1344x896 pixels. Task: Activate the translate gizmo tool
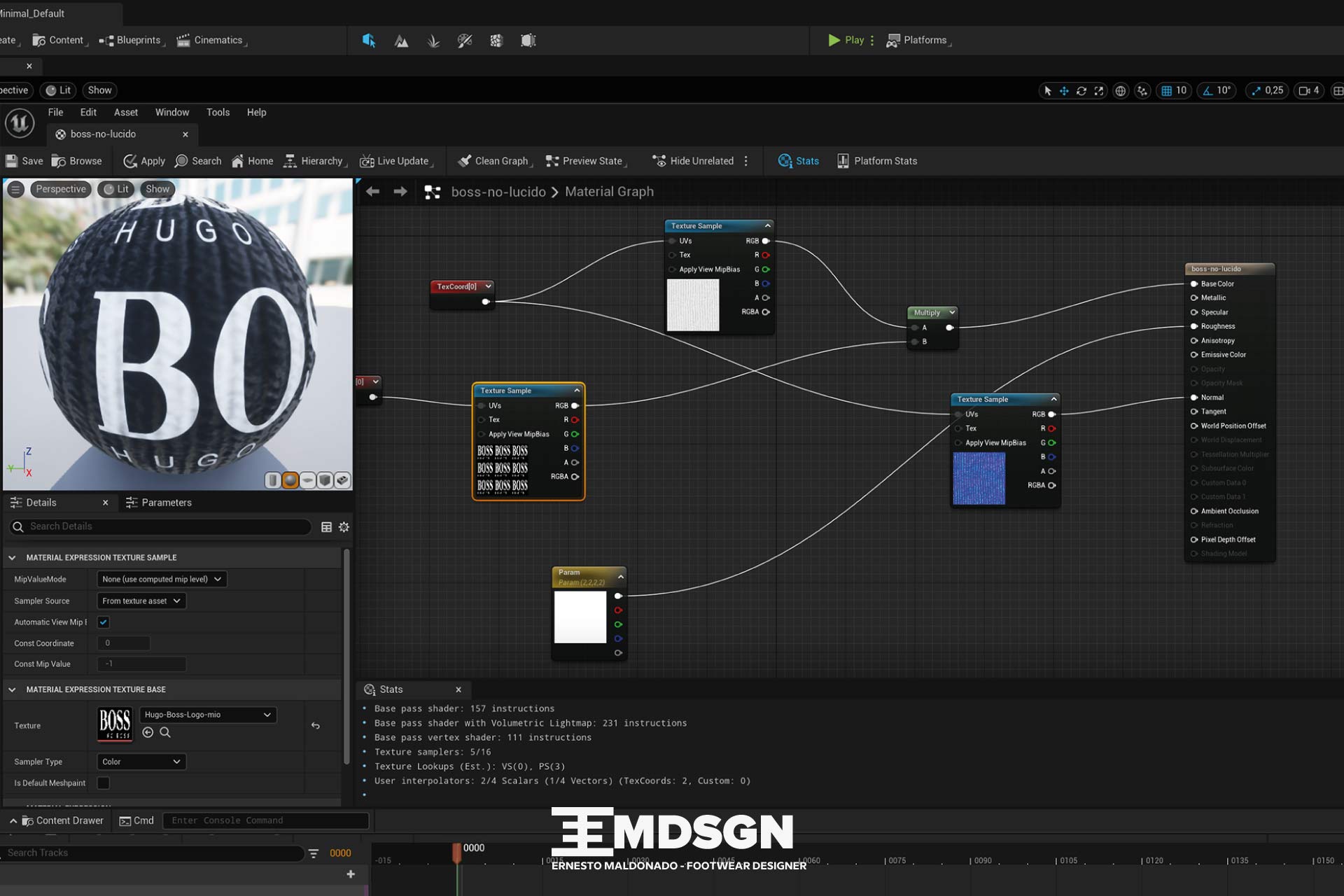tap(1064, 90)
